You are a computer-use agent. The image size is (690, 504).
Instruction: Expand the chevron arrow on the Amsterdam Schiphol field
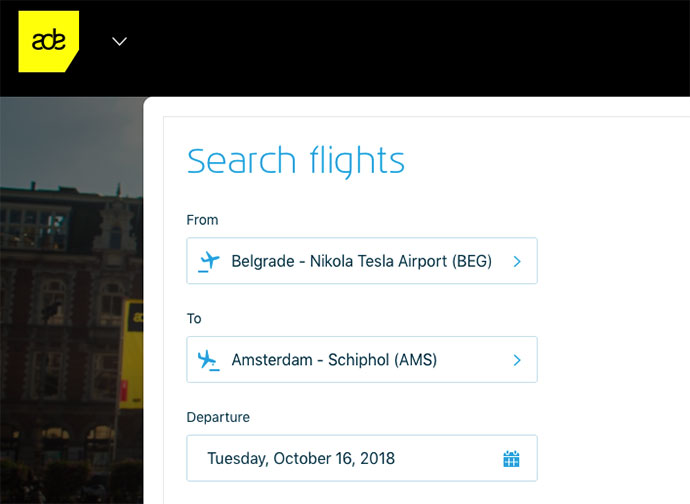(x=517, y=360)
